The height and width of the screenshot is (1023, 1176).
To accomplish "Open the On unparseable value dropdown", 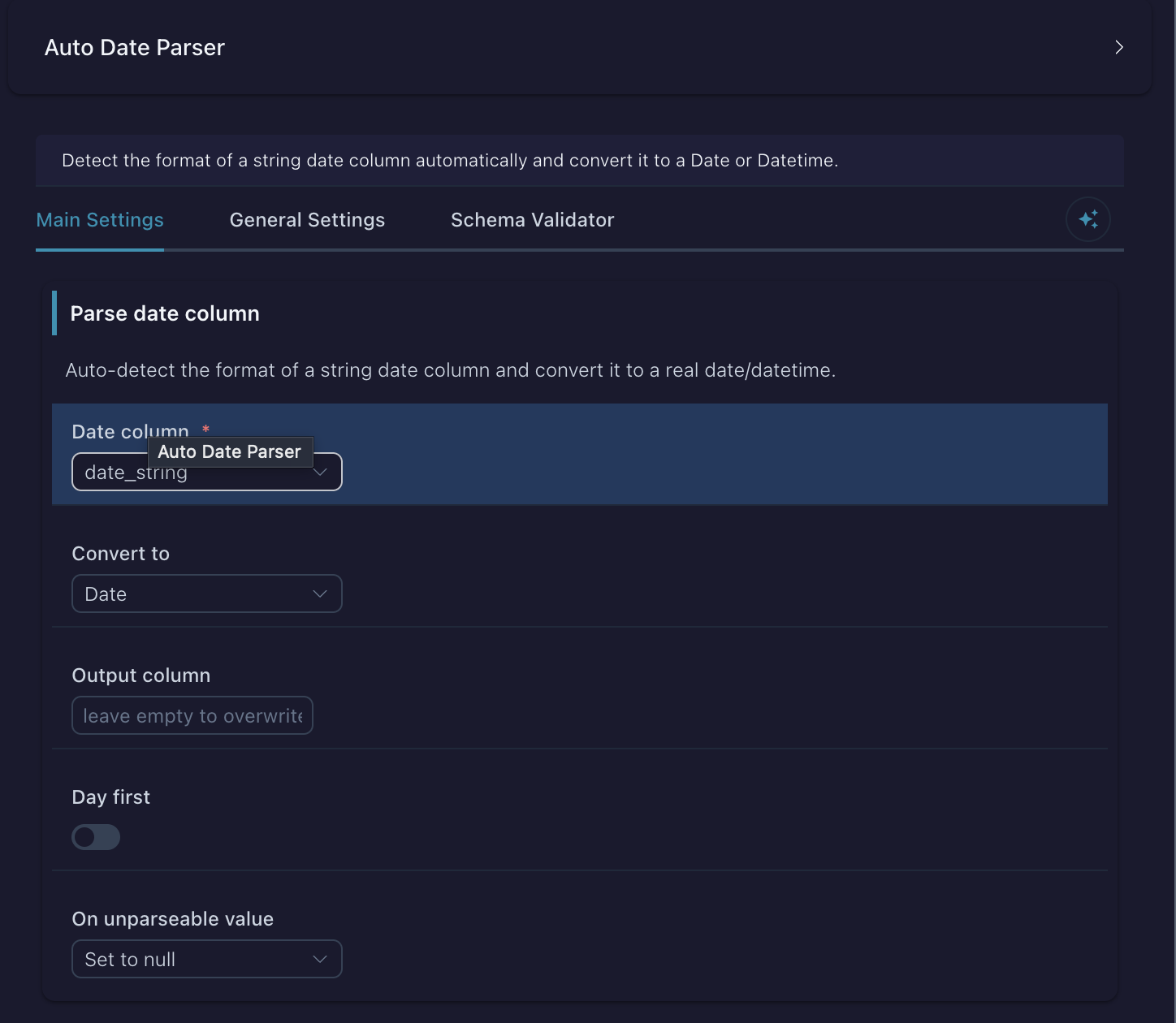I will [x=207, y=959].
